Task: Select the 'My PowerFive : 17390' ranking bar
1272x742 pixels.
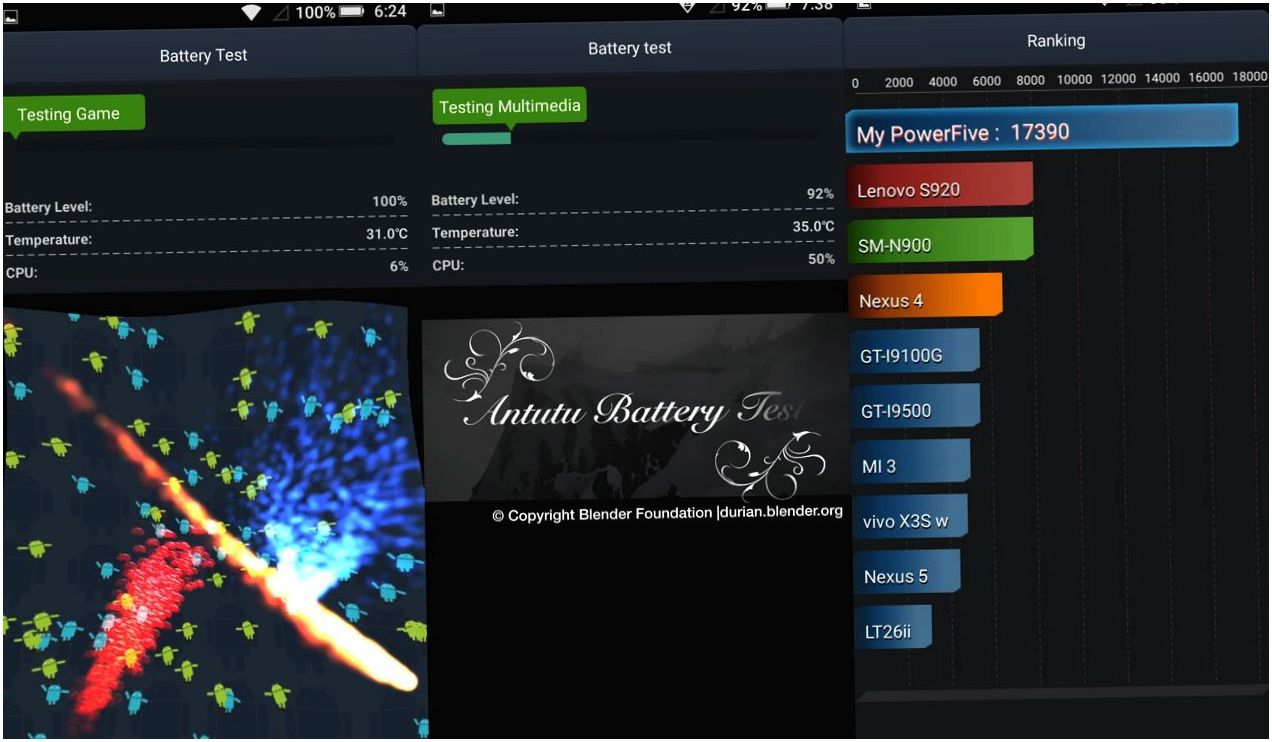Action: [1042, 130]
